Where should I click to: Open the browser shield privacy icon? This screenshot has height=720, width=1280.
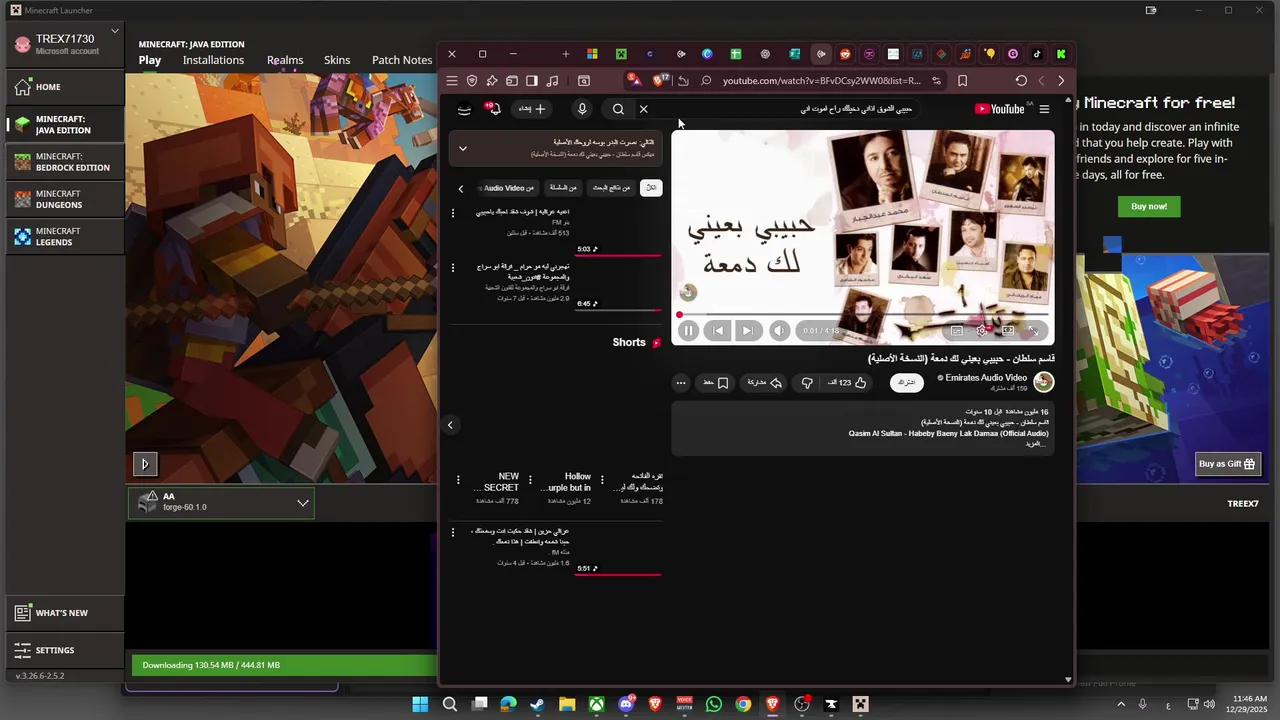click(472, 81)
